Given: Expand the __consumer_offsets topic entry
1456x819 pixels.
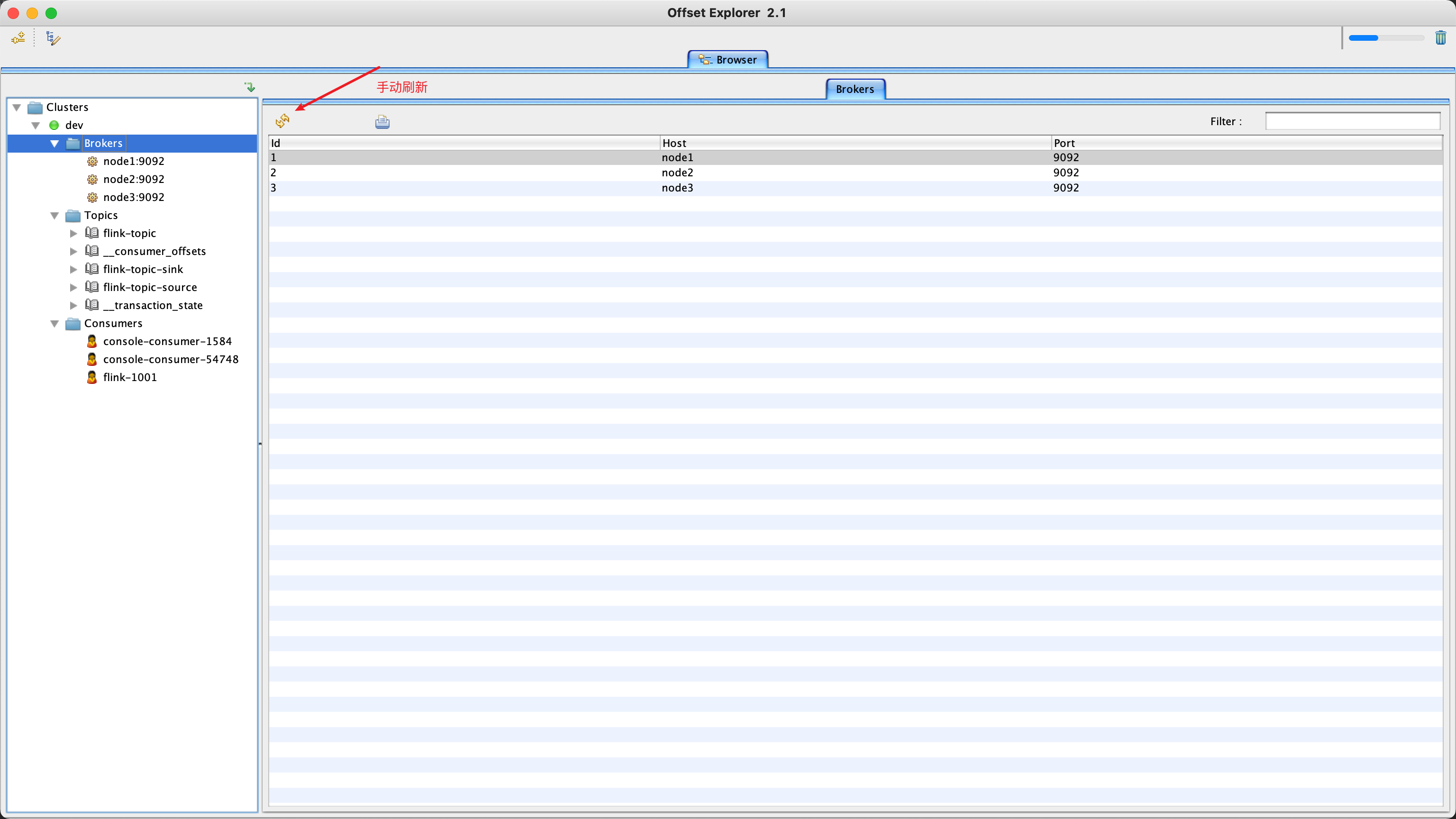Looking at the screenshot, I should [x=73, y=251].
